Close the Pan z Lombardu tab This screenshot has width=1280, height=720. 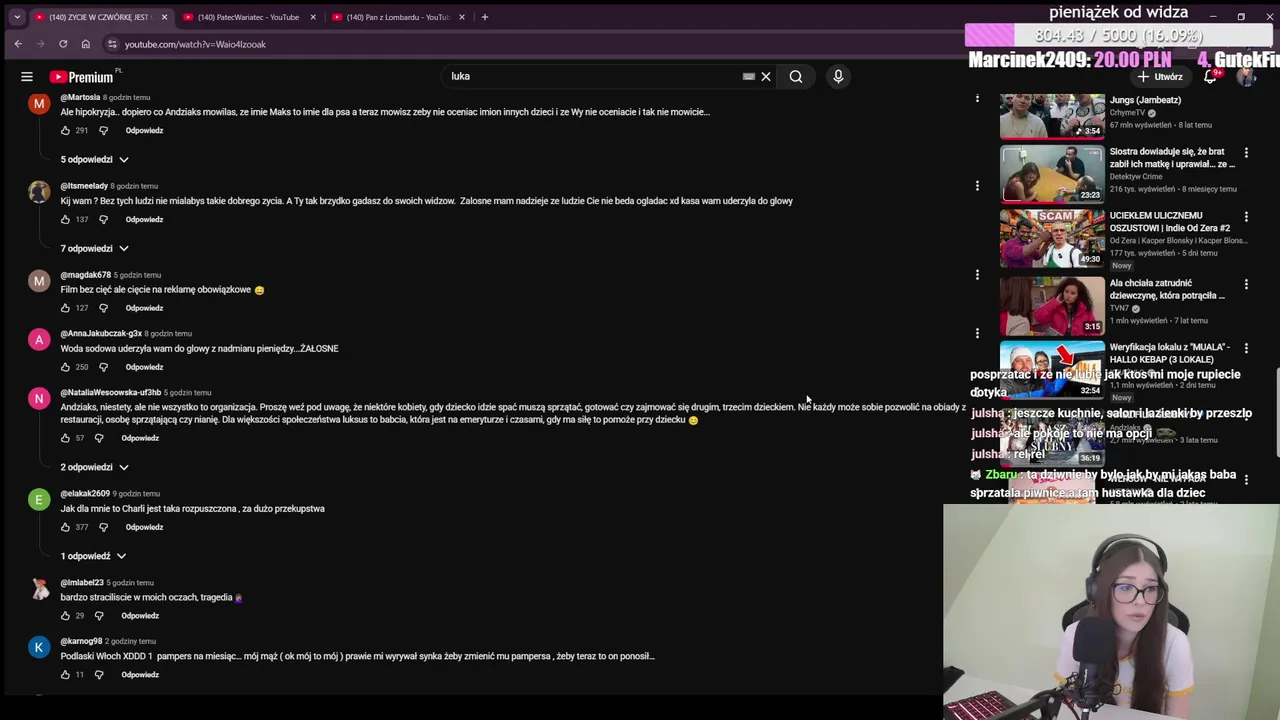coord(462,17)
